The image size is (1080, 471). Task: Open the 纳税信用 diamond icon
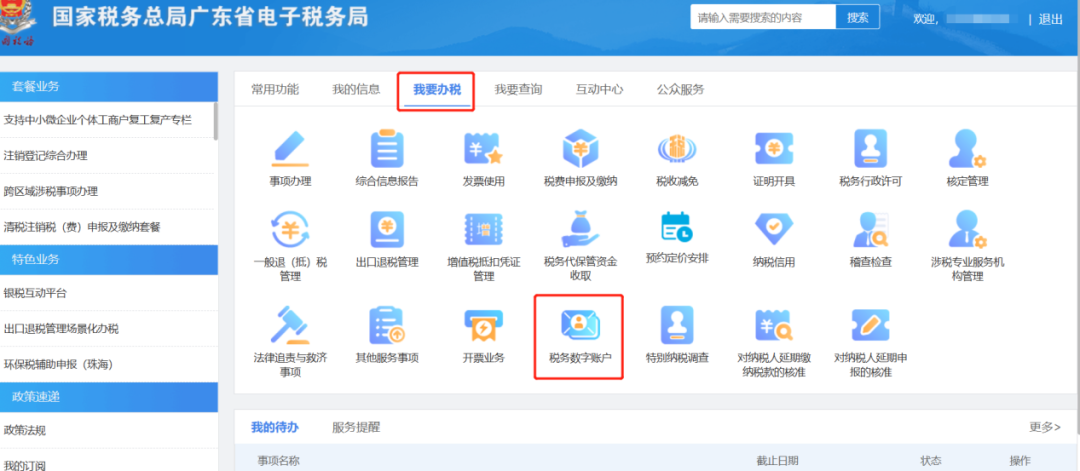point(773,231)
